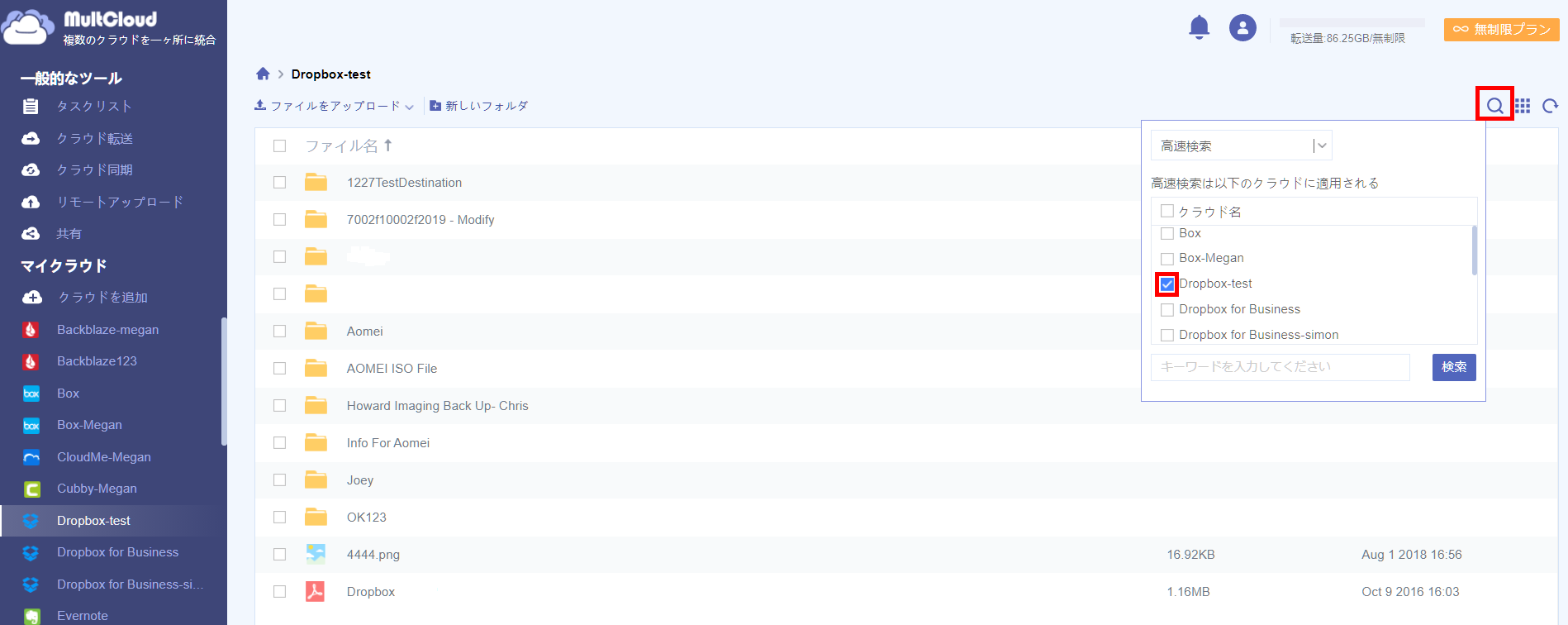
Task: Open the 7002f10002f2019 - Modify folder name
Action: tap(421, 219)
